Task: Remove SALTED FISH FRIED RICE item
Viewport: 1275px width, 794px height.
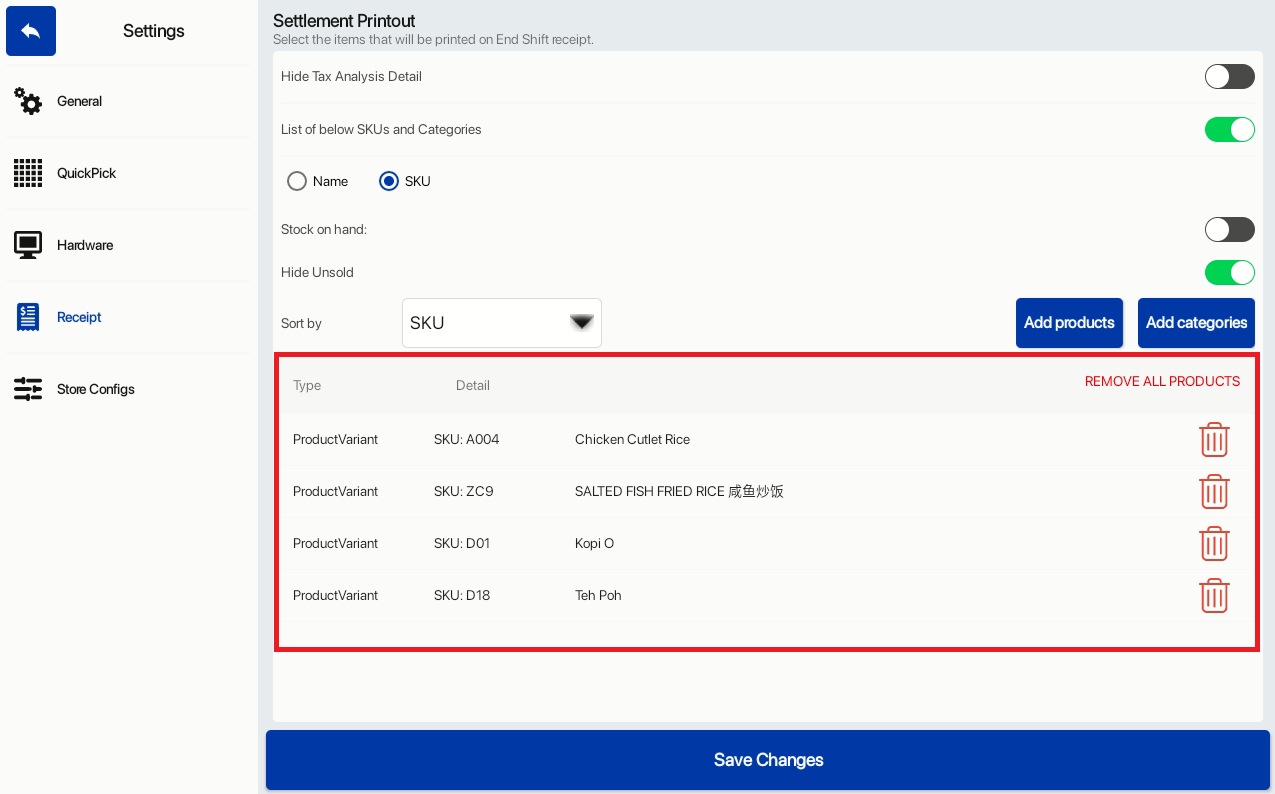Action: (1214, 491)
